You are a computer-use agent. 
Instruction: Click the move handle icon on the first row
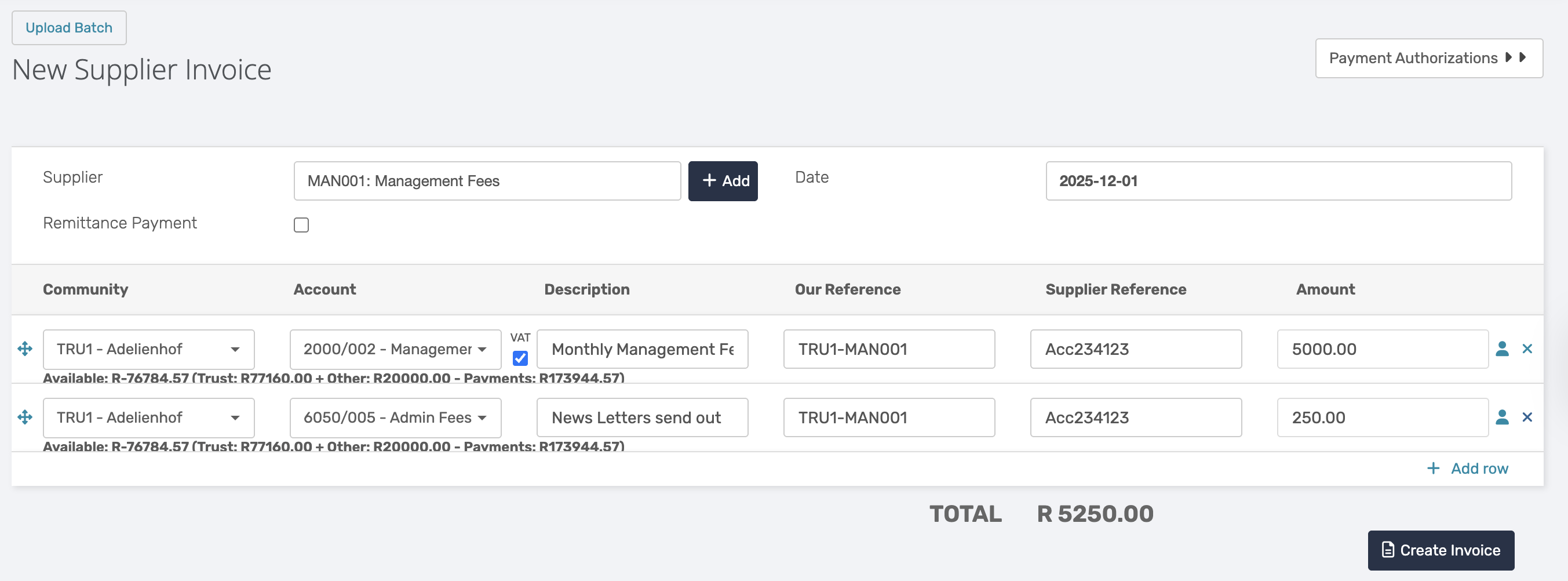[x=25, y=349]
